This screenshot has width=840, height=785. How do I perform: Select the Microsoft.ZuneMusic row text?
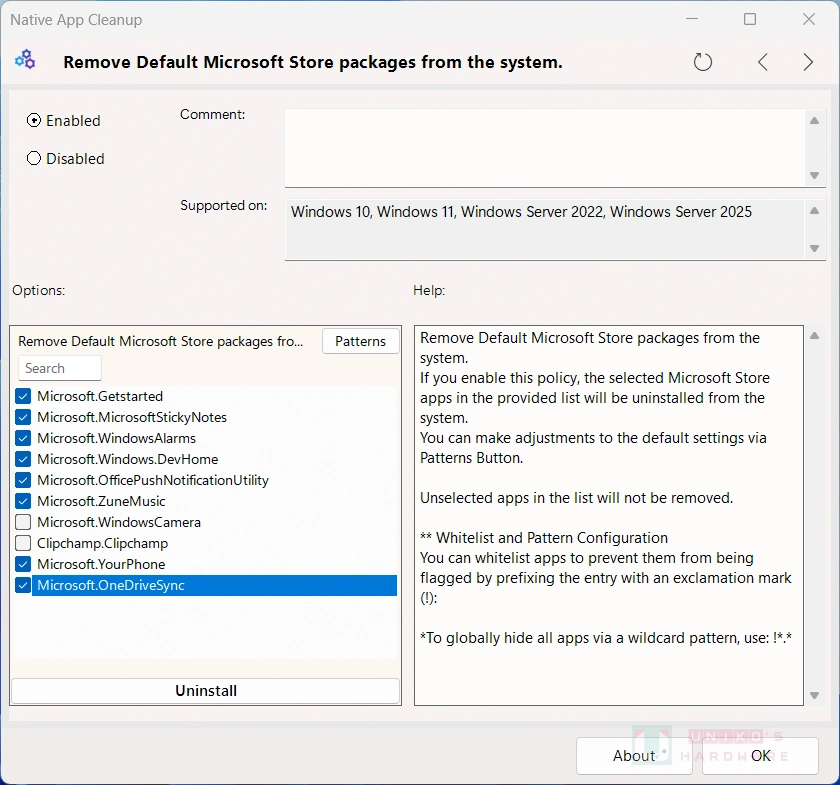point(101,502)
